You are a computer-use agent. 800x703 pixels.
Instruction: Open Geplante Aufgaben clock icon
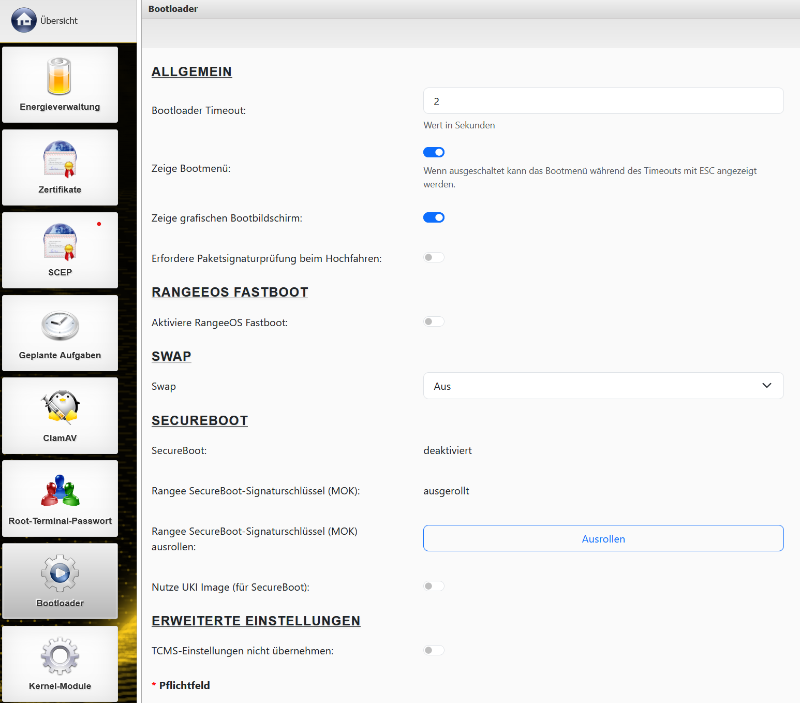[x=60, y=325]
